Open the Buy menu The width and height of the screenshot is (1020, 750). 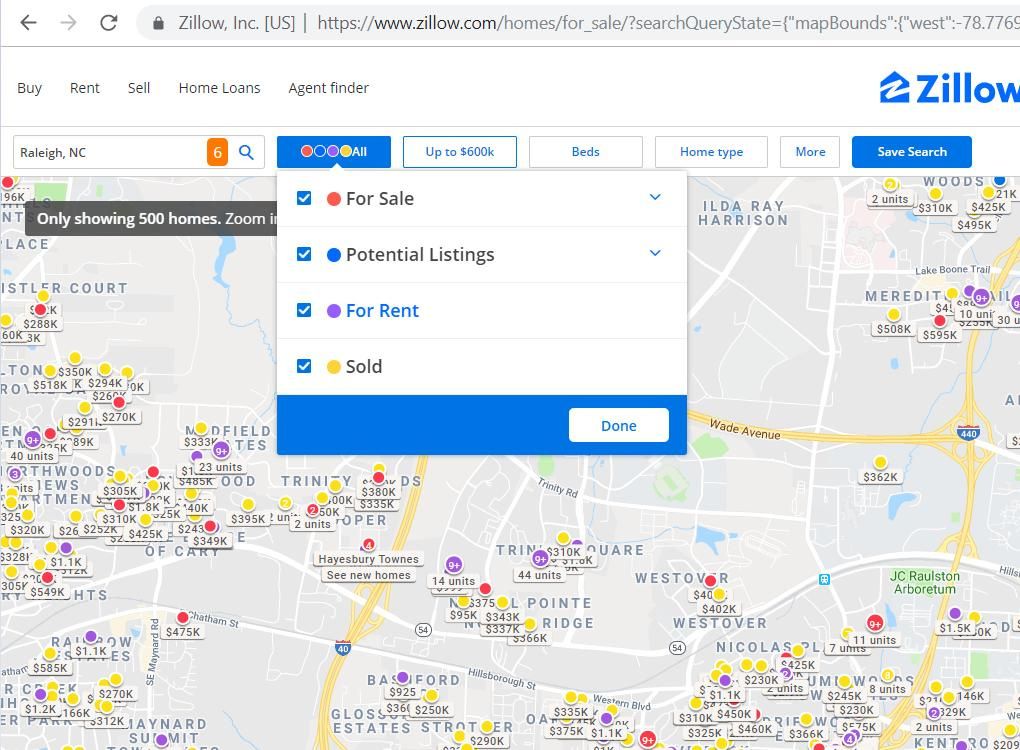(x=29, y=88)
